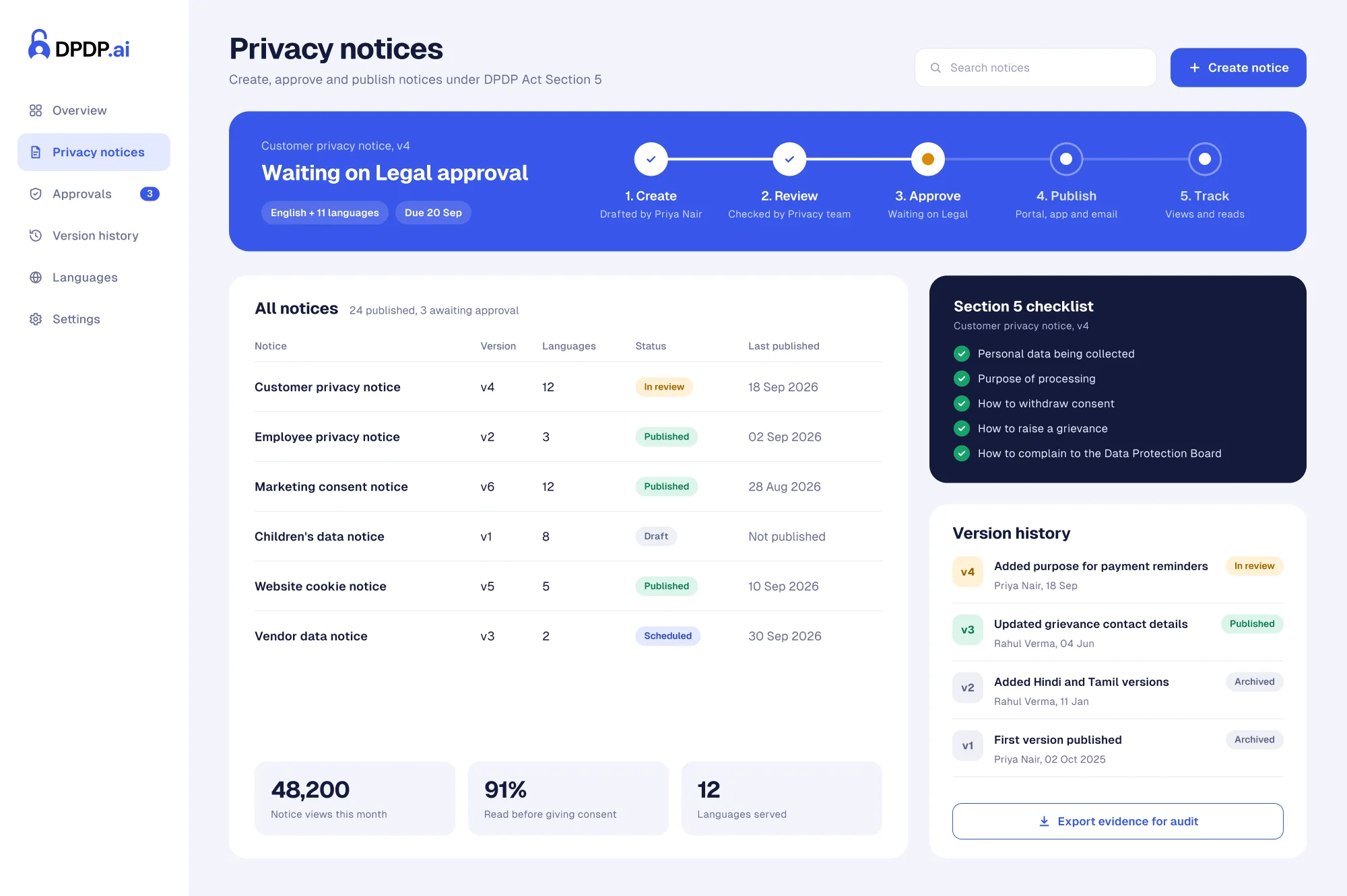Select step 1 Create checkmark circle
This screenshot has width=1347, height=896.
pos(651,160)
